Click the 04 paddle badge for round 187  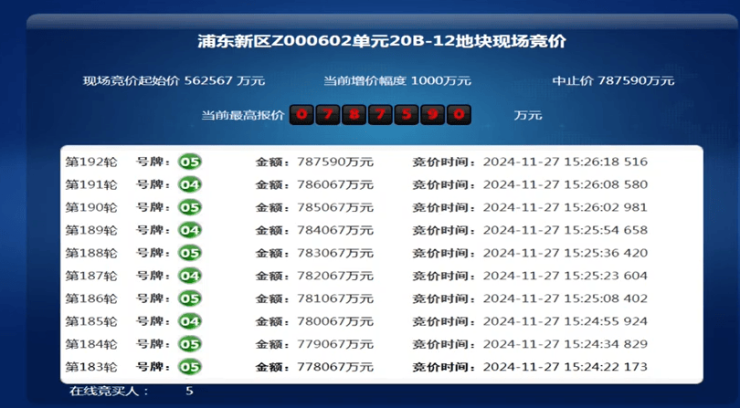(x=190, y=275)
